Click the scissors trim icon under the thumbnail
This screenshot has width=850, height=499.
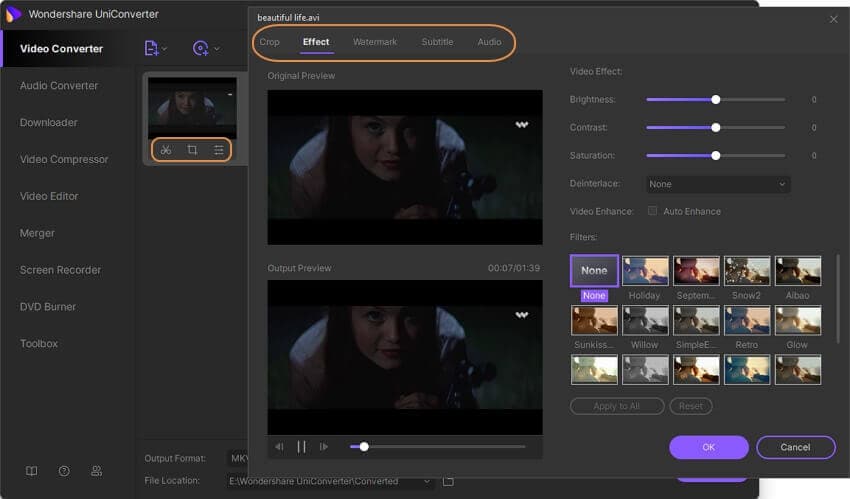[x=166, y=150]
